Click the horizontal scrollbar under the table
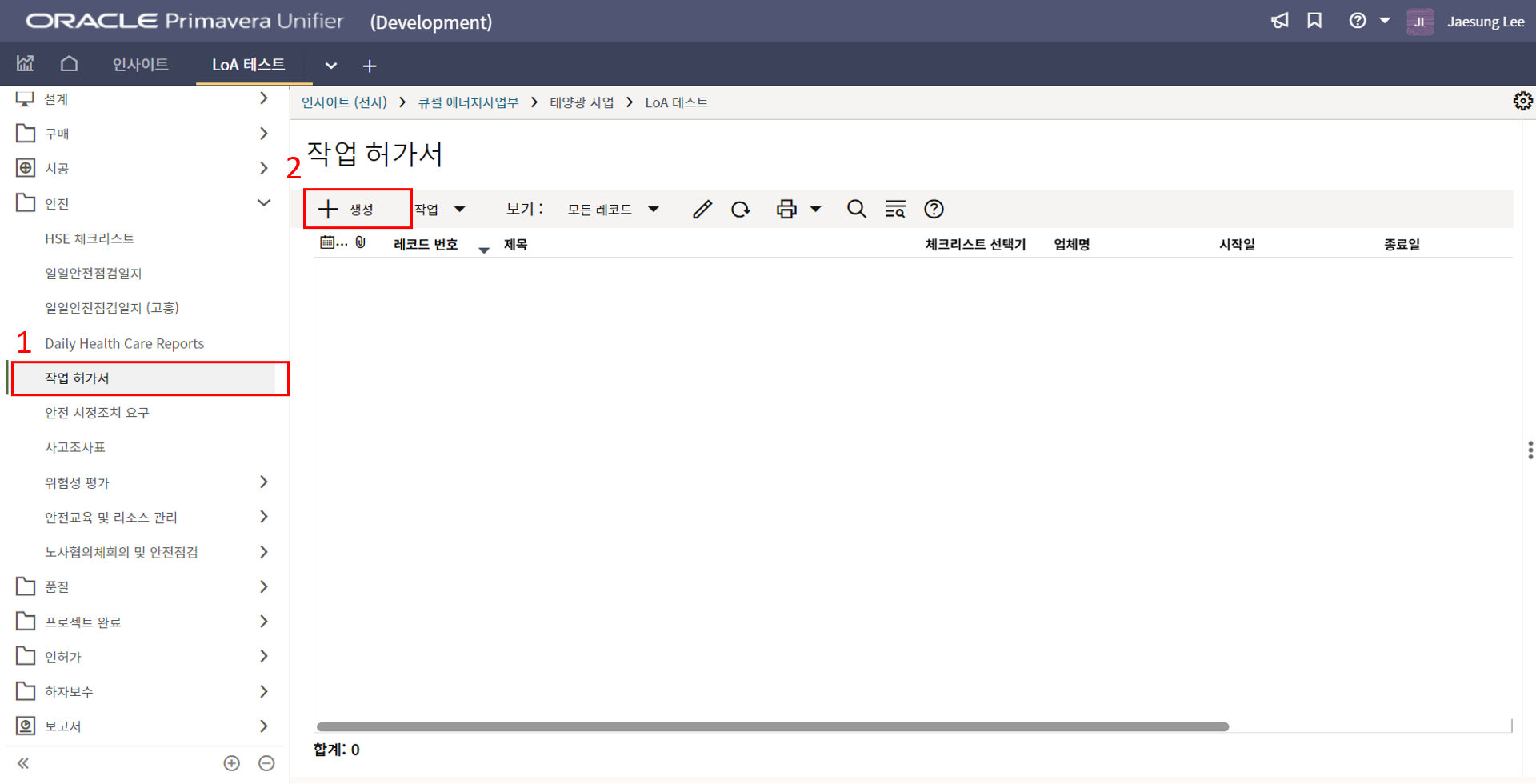 pyautogui.click(x=772, y=727)
